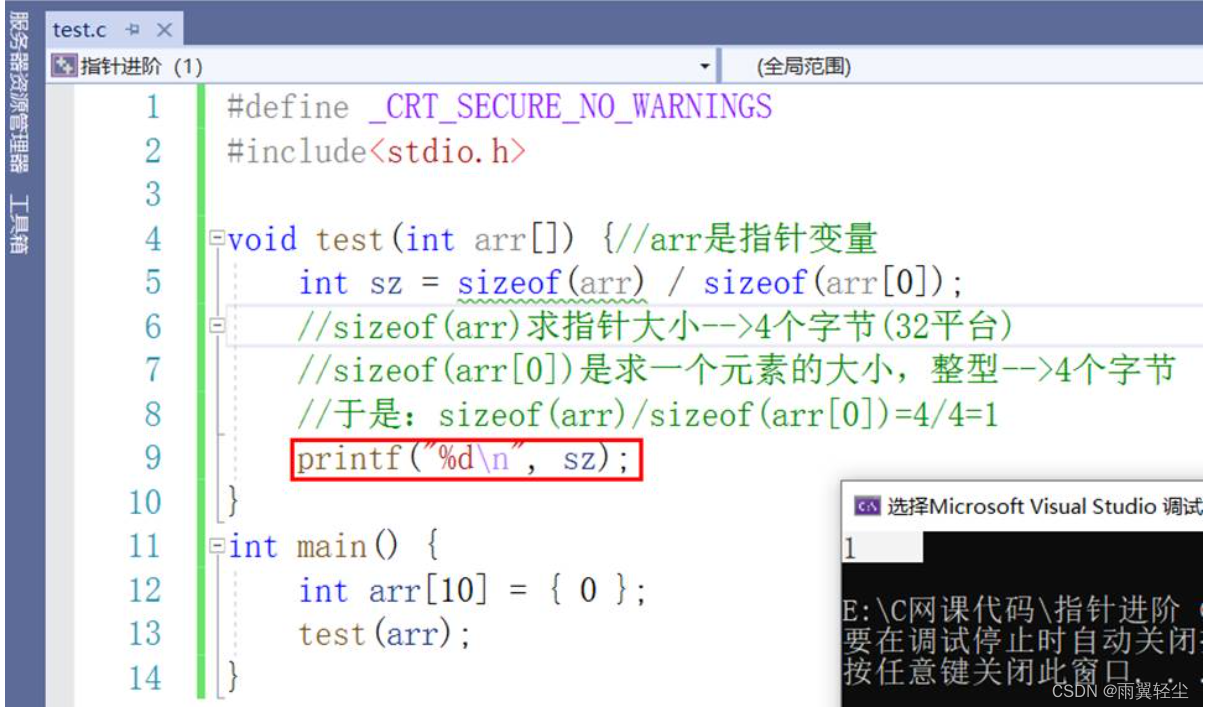This screenshot has width=1205, height=710.
Task: Click the console window icon
Action: point(867,507)
